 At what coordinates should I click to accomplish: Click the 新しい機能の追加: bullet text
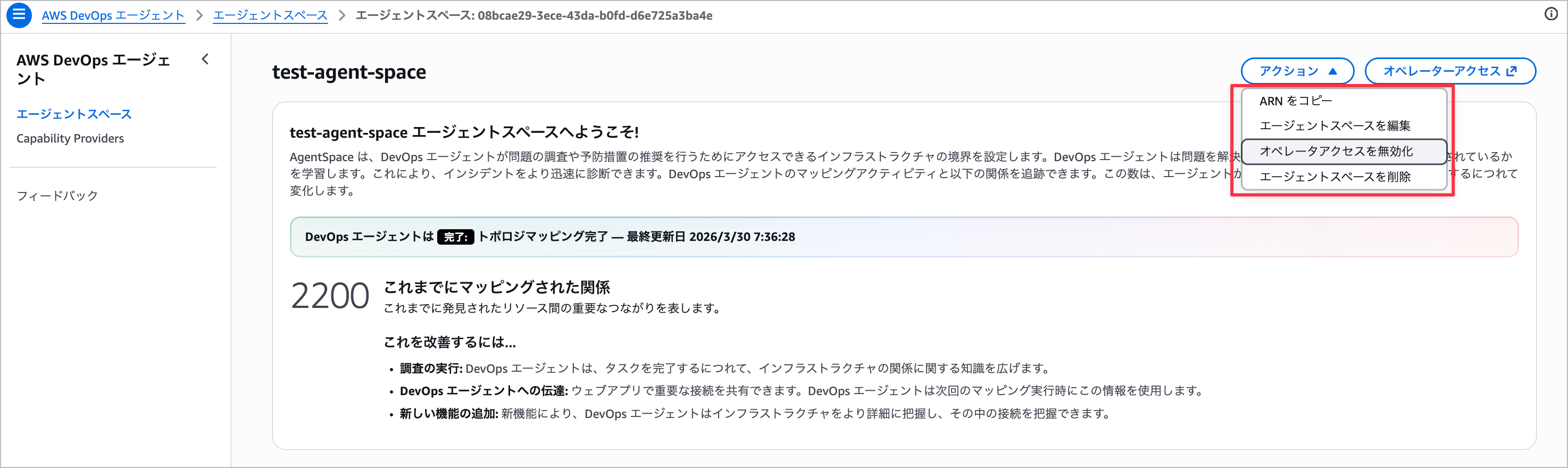click(448, 414)
